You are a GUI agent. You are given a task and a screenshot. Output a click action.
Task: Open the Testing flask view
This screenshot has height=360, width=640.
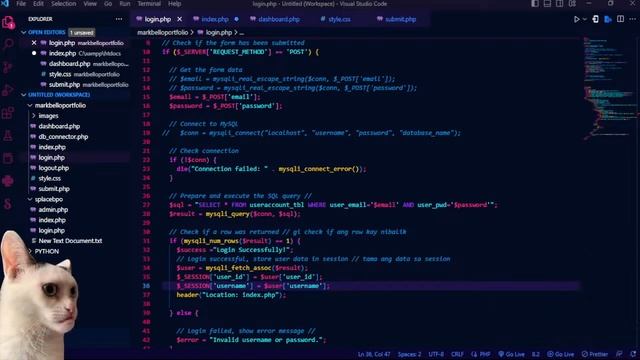click(8, 136)
